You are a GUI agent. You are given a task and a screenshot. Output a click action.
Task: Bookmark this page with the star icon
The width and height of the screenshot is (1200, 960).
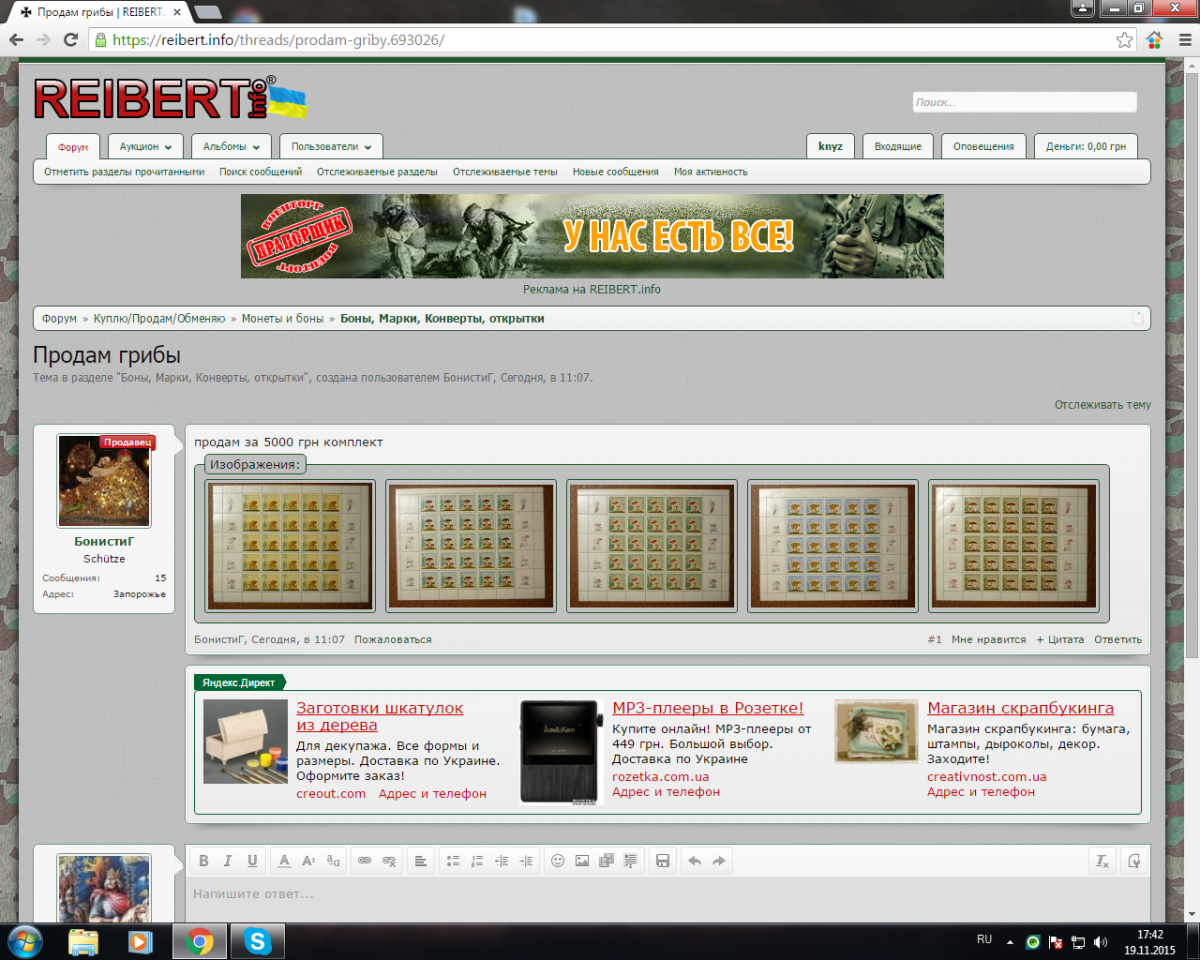1125,40
